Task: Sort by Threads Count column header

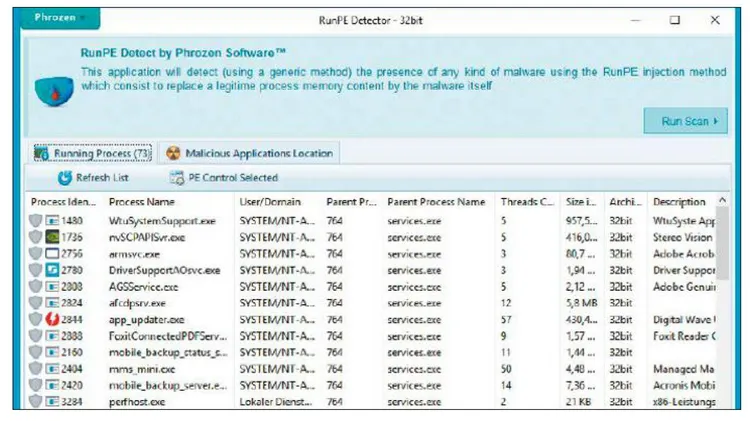Action: pyautogui.click(x=527, y=202)
